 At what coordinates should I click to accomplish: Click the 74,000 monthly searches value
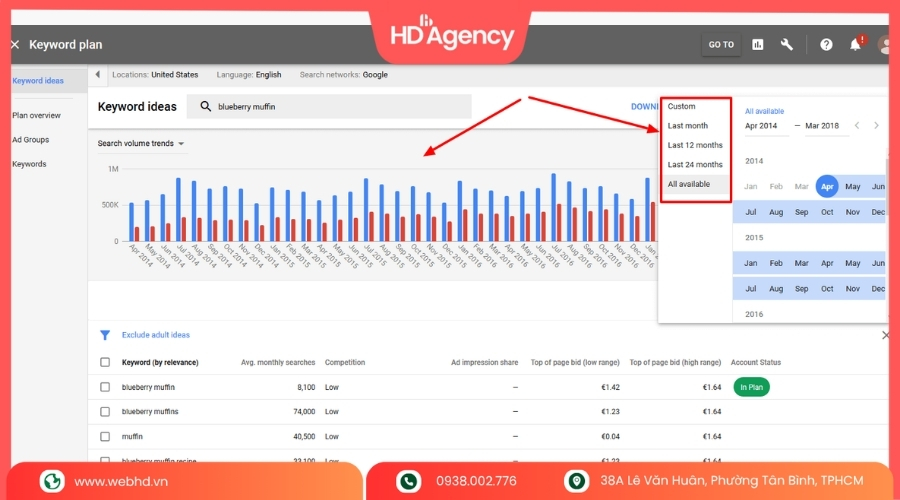point(304,412)
